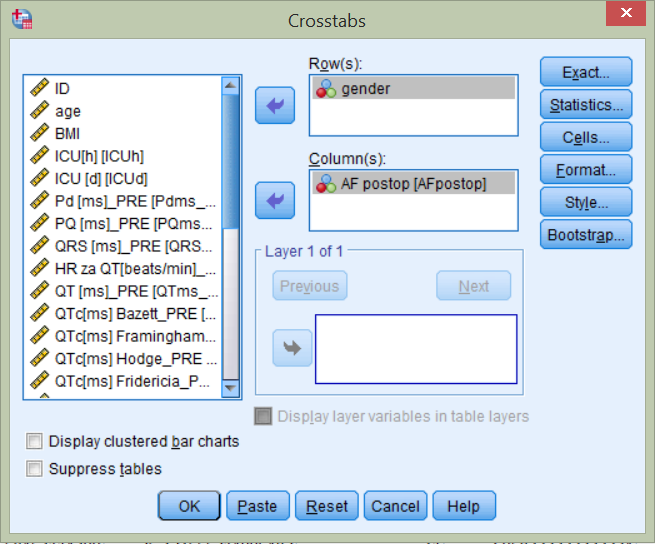This screenshot has width=655, height=544.
Task: Select the ID variable ruler icon
Action: pos(40,88)
